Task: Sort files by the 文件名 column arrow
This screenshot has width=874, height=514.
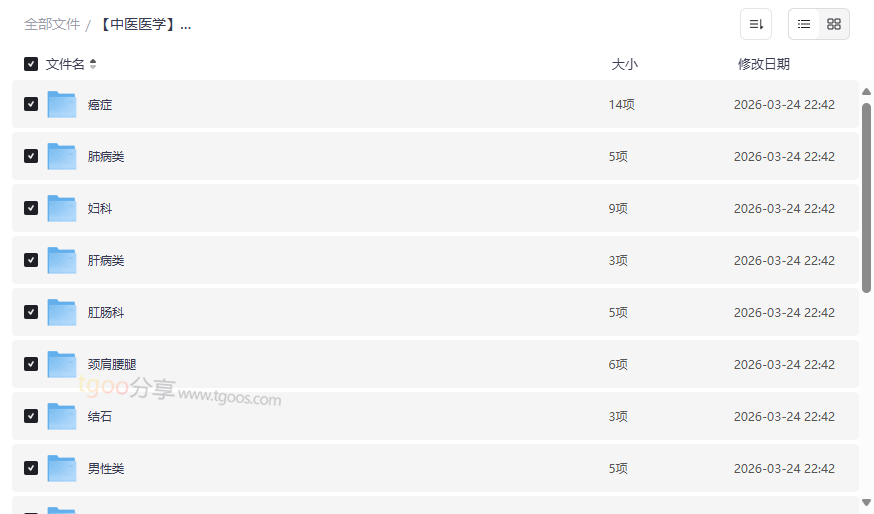Action: (93, 64)
